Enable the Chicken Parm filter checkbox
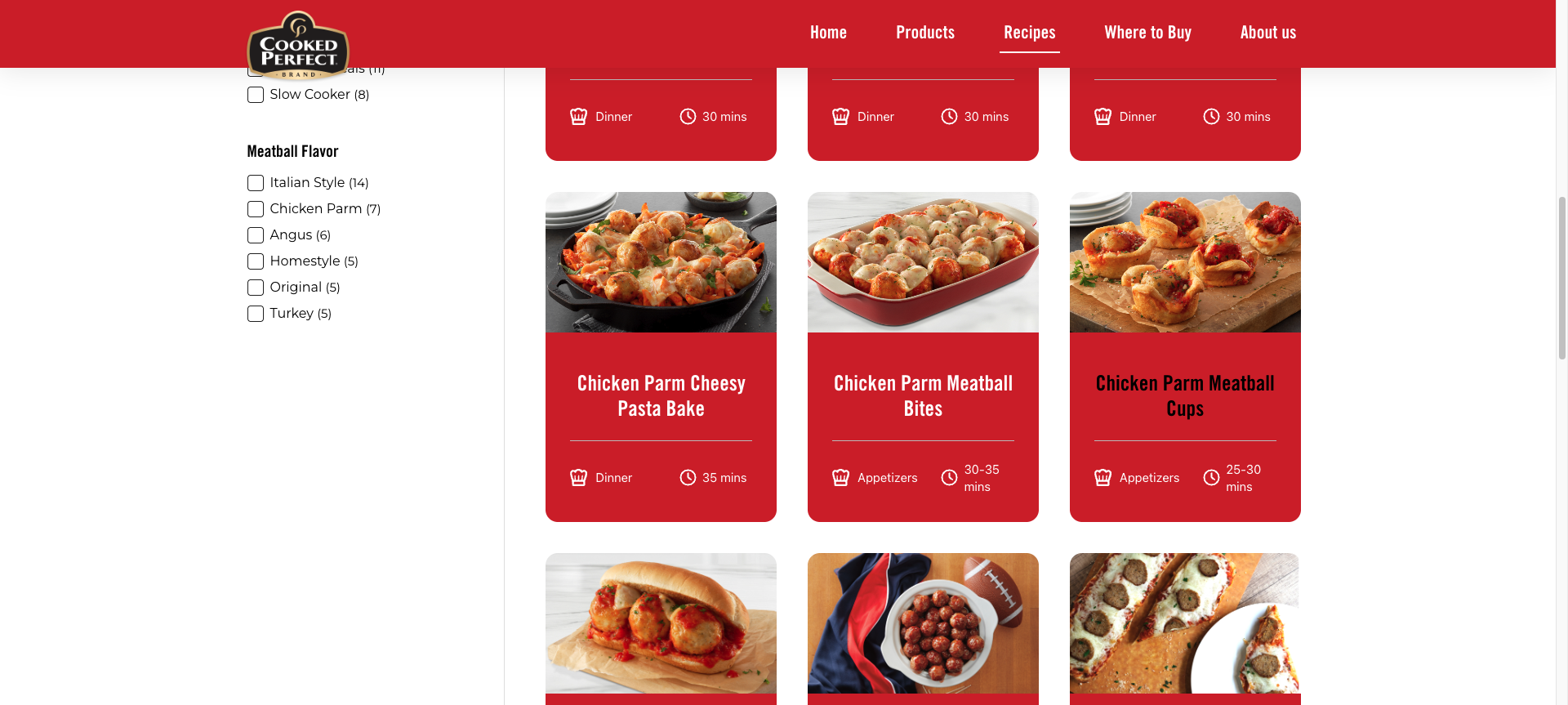 256,209
